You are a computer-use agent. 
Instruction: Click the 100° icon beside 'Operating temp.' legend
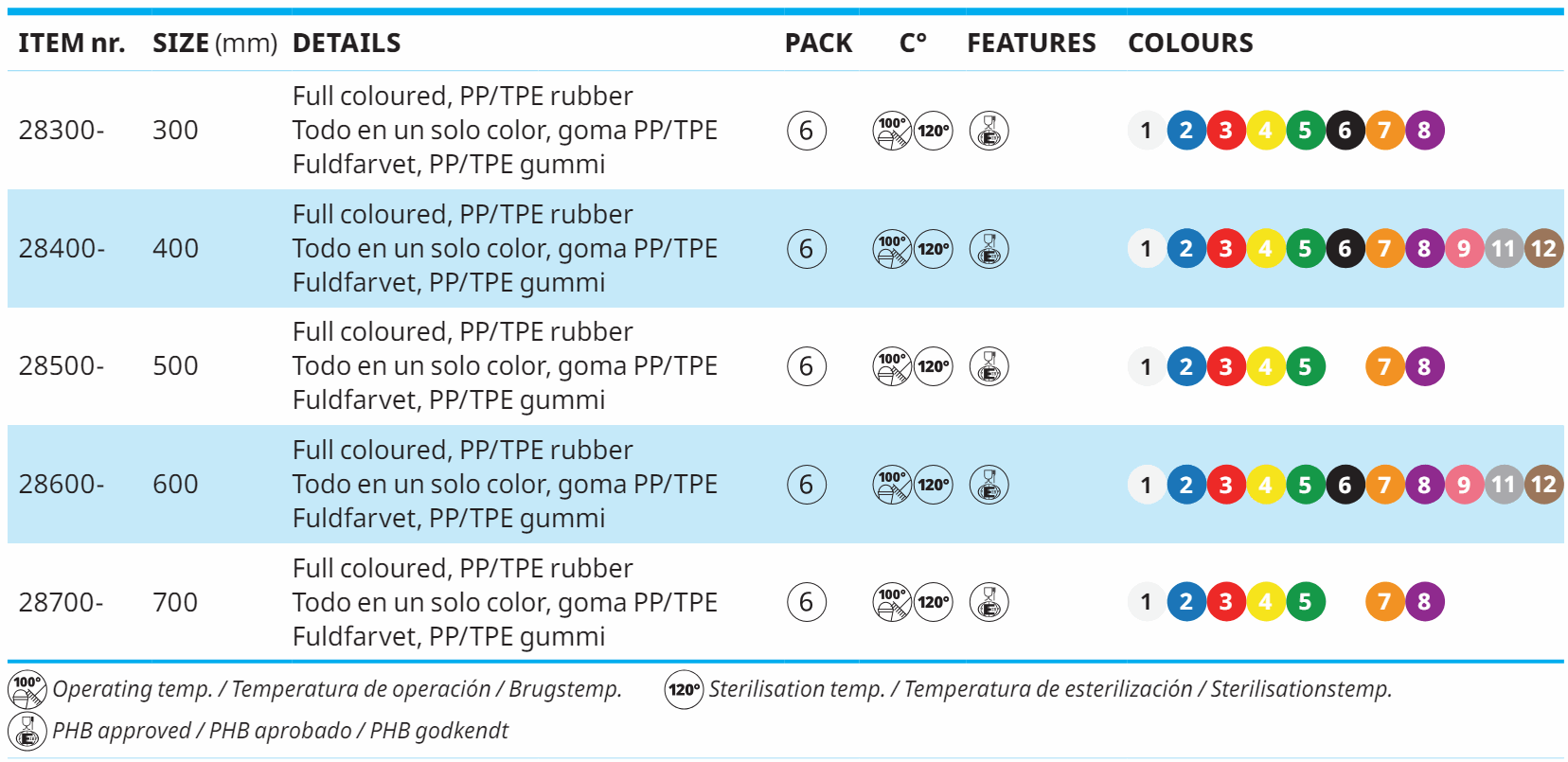point(27,689)
